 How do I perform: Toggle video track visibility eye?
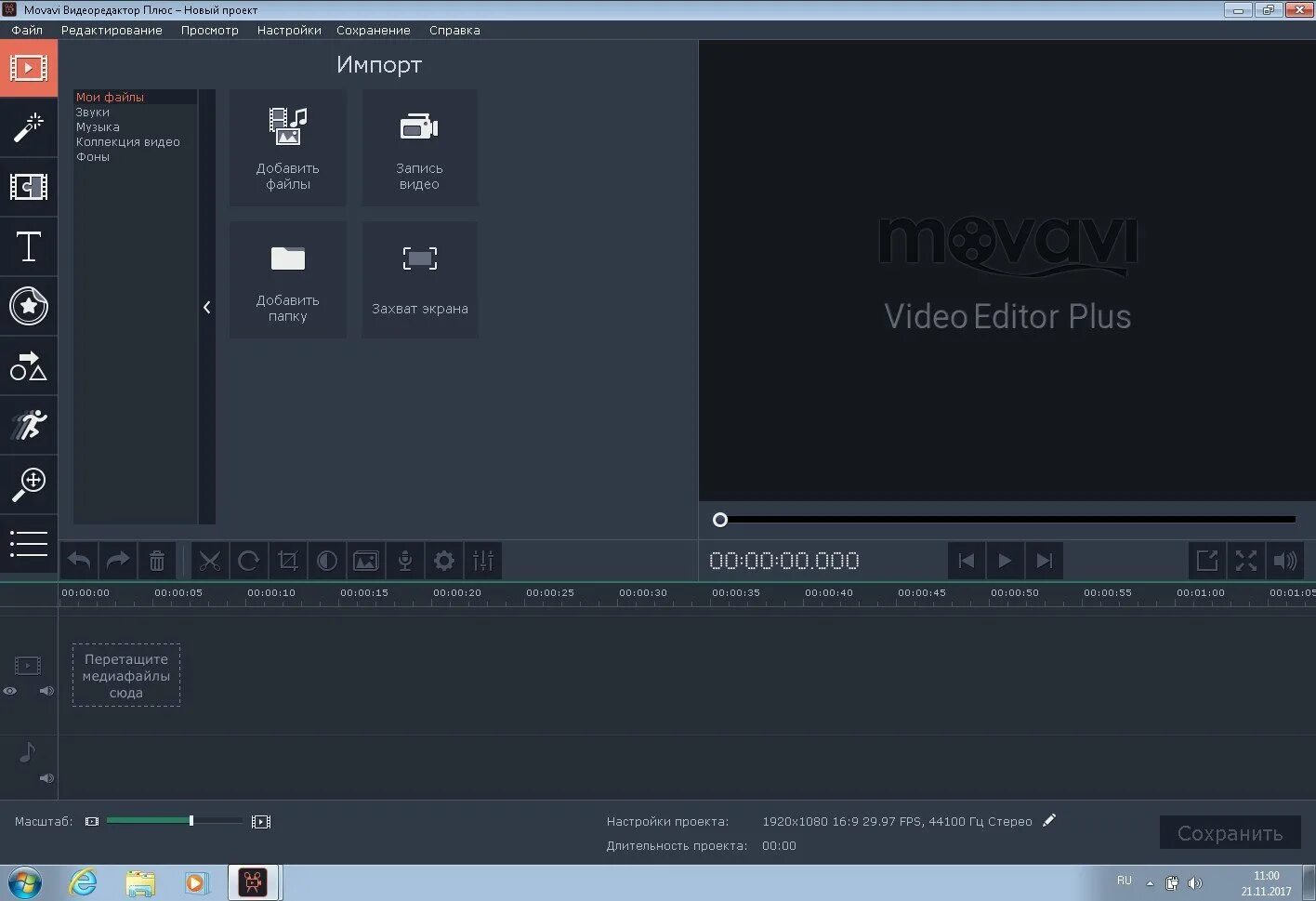pyautogui.click(x=10, y=691)
